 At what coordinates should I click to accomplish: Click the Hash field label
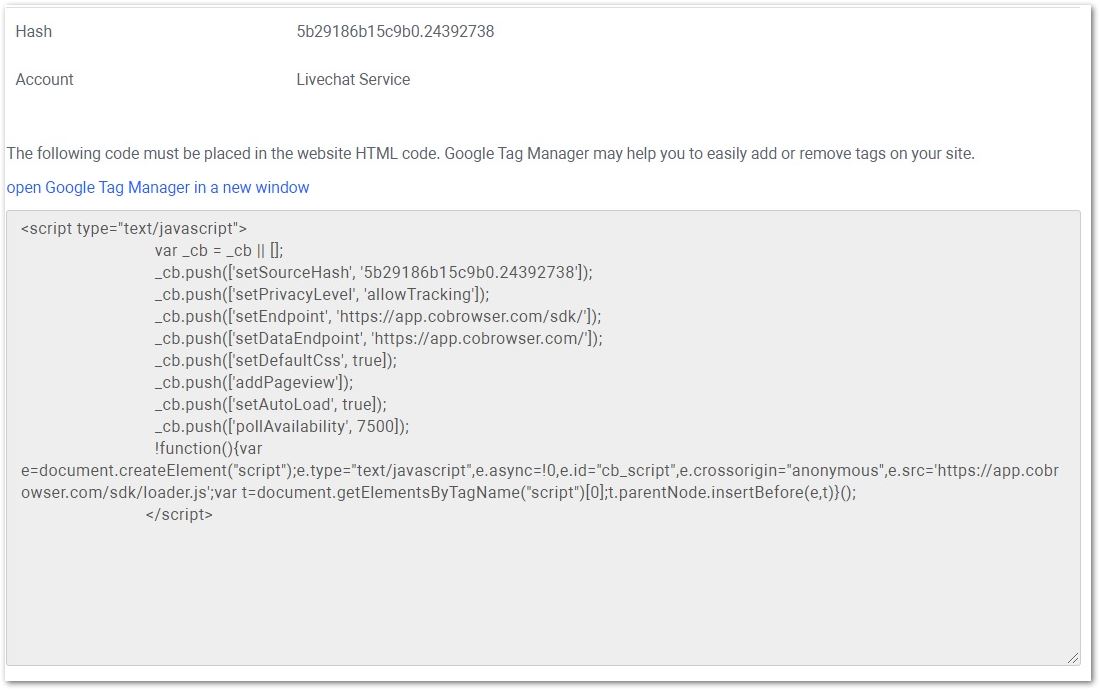click(34, 32)
